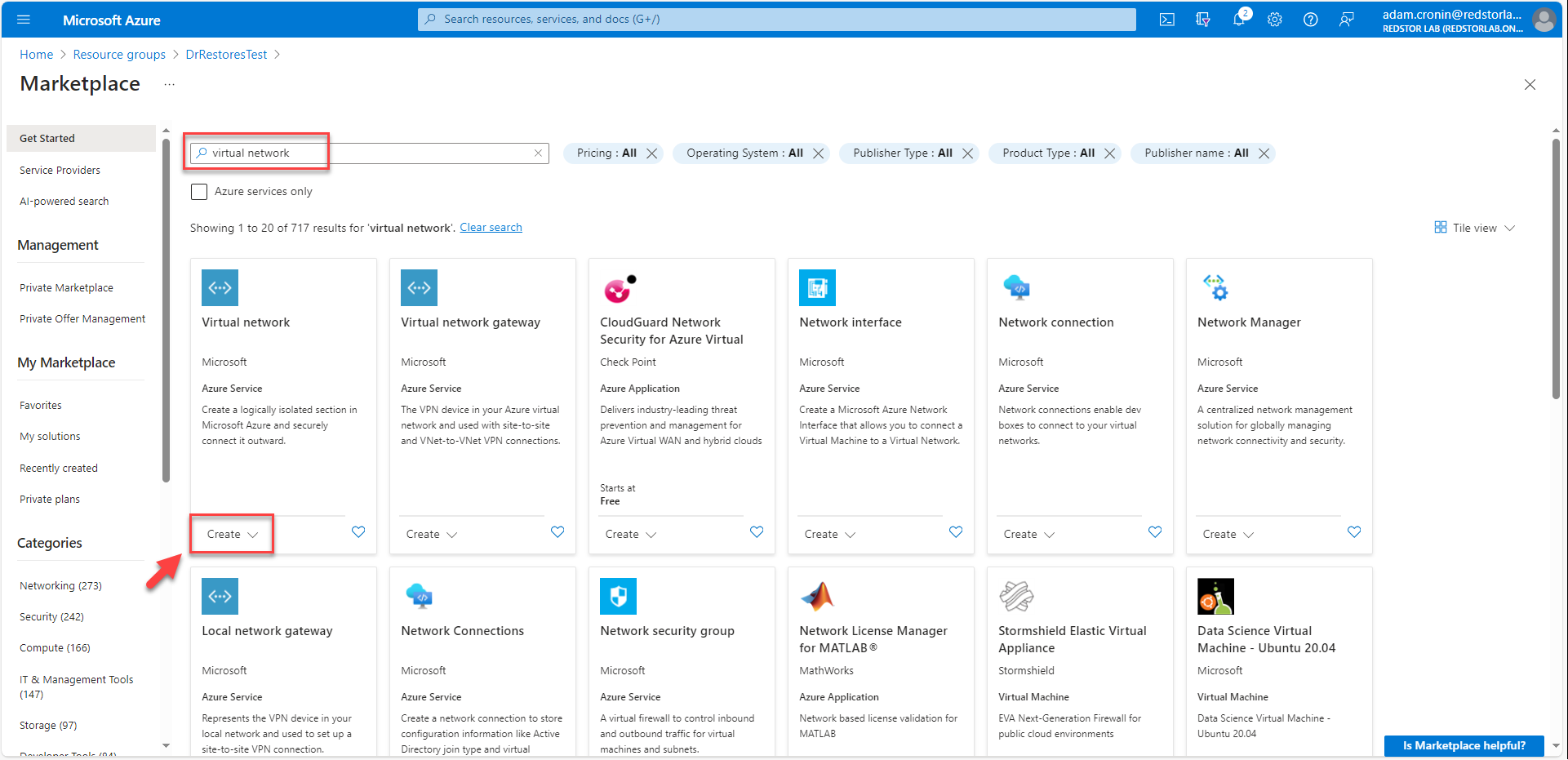Click the Data Science Virtual Machine icon
This screenshot has width=1568, height=760.
pos(1216,596)
